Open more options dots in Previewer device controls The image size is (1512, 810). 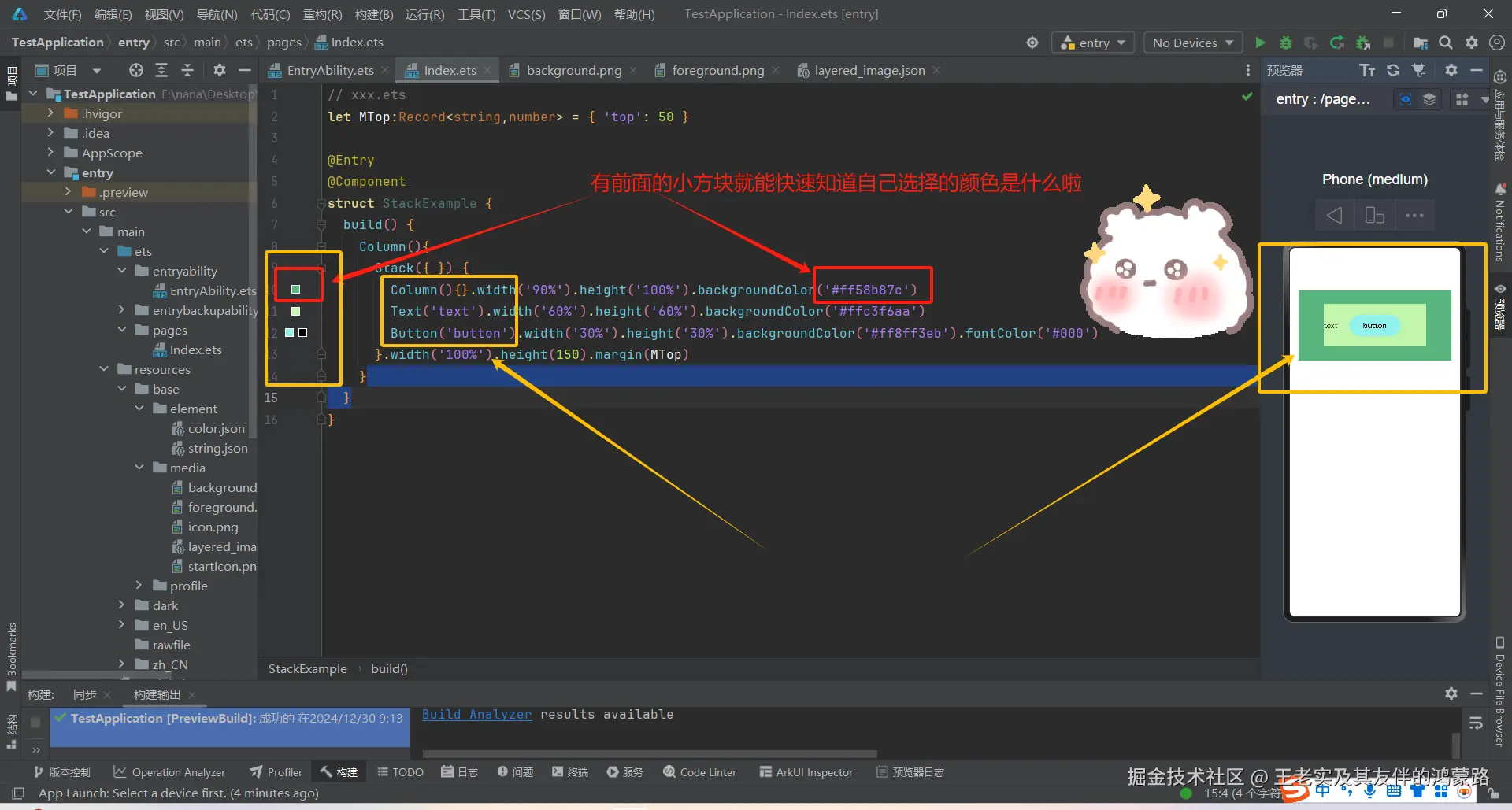[1414, 216]
